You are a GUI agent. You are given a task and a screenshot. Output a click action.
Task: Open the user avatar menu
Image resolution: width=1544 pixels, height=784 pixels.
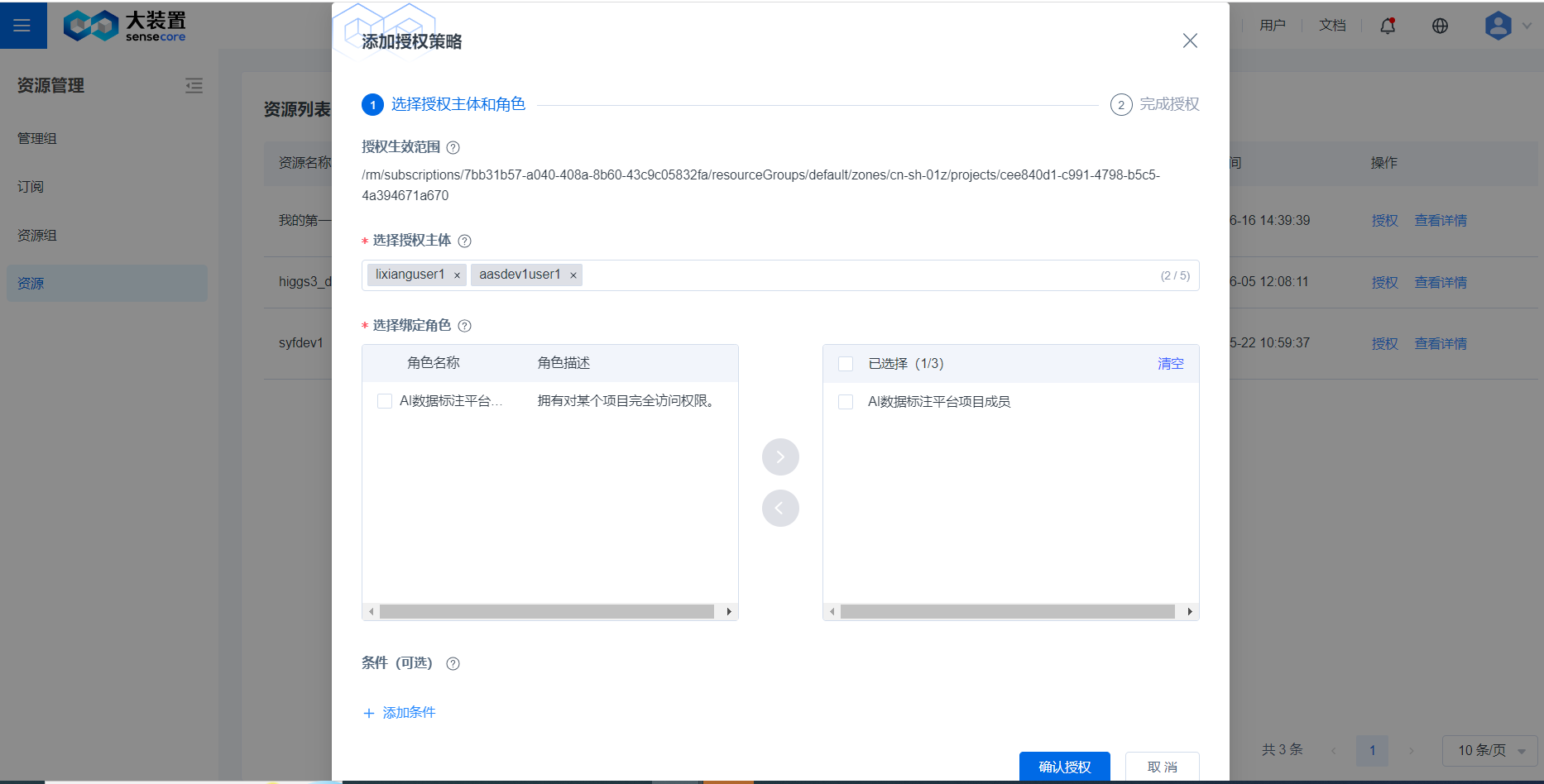tap(1498, 26)
